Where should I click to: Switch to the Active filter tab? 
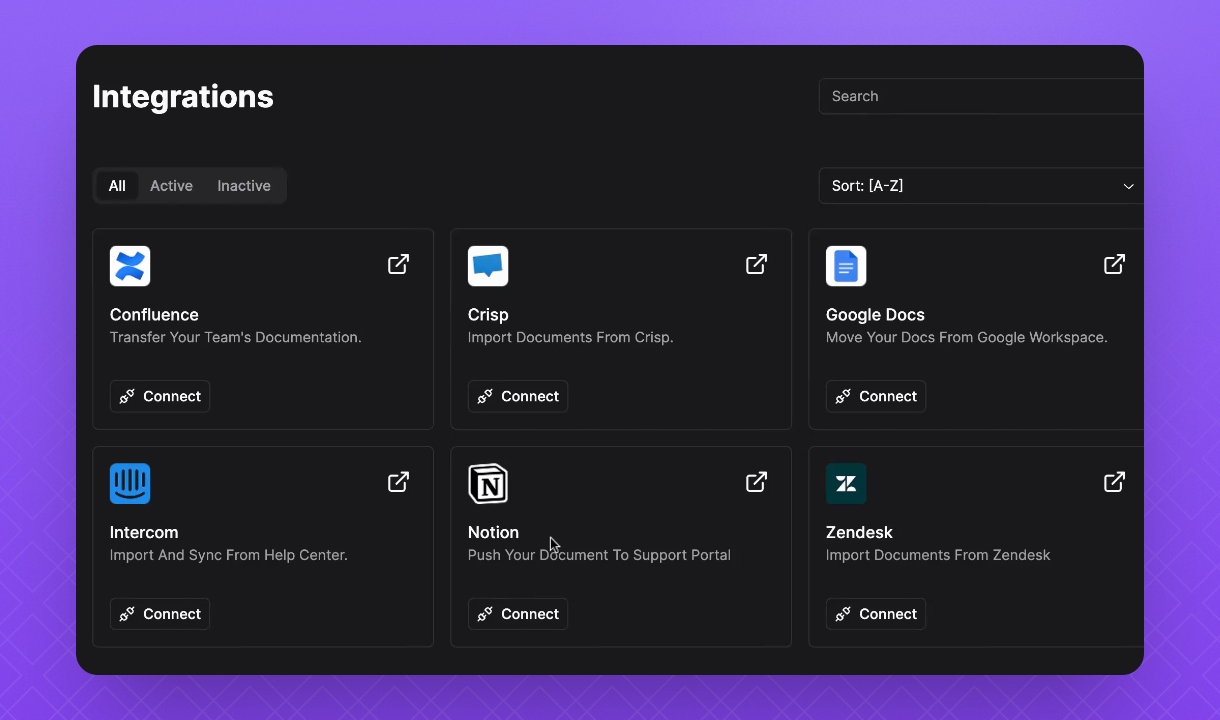[171, 186]
